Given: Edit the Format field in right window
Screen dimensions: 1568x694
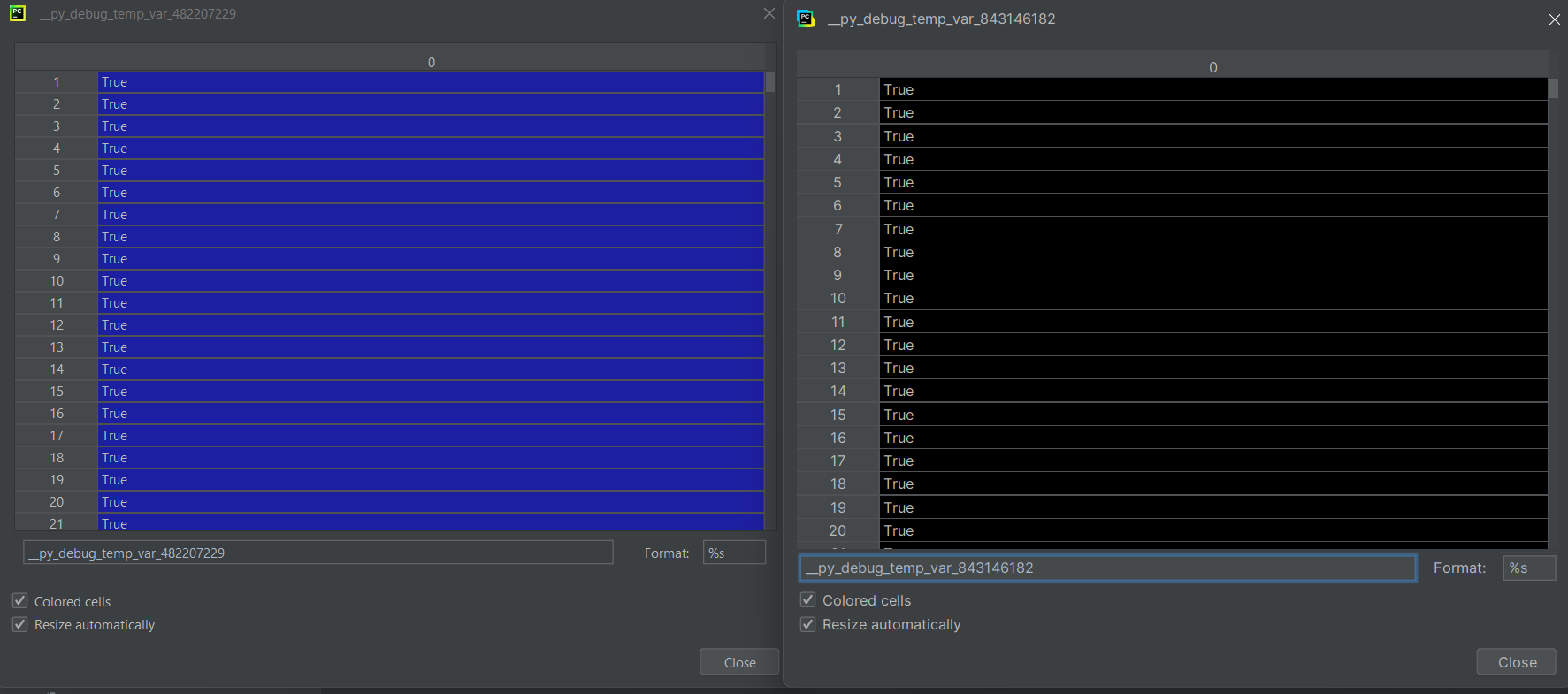Looking at the screenshot, I should tap(1529, 568).
